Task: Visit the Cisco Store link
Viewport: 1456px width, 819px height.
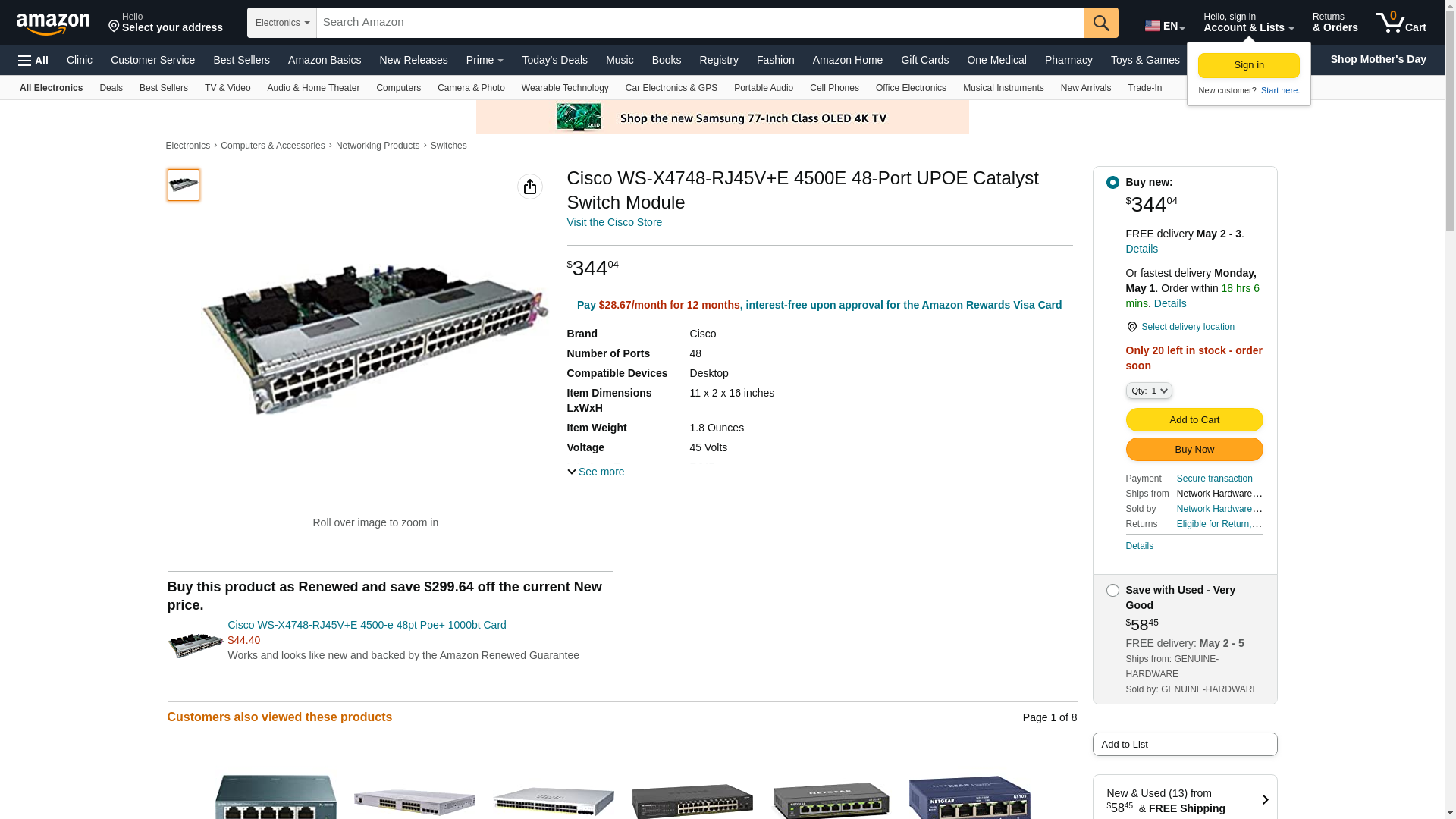Action: [614, 222]
